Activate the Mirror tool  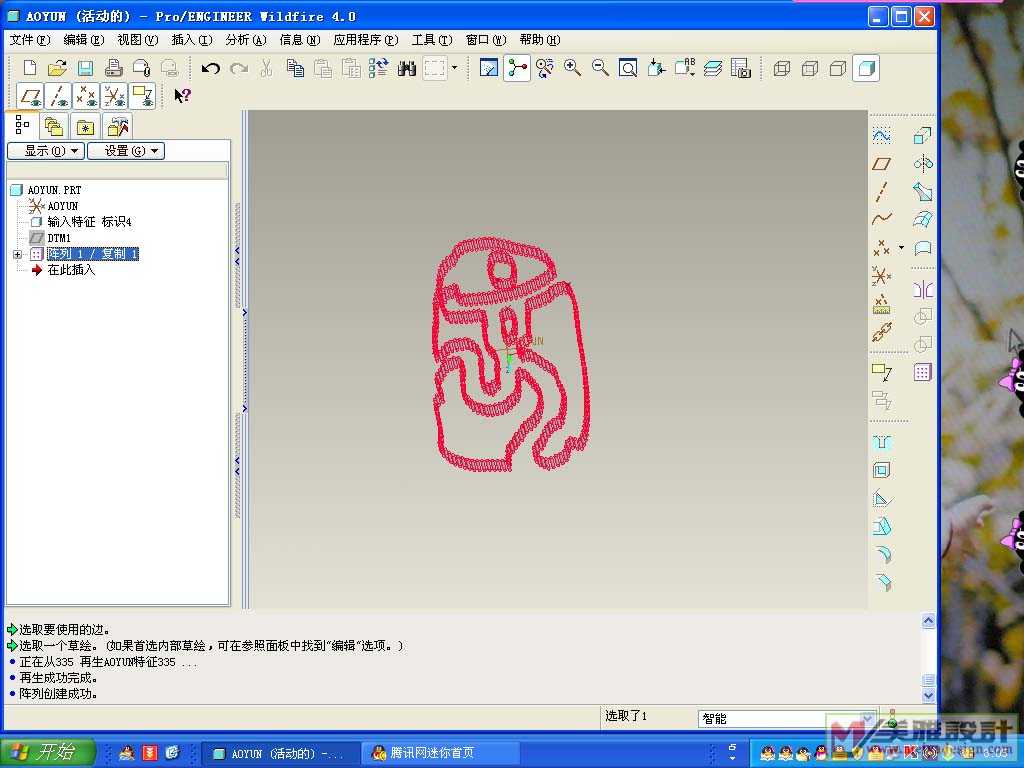click(x=922, y=289)
